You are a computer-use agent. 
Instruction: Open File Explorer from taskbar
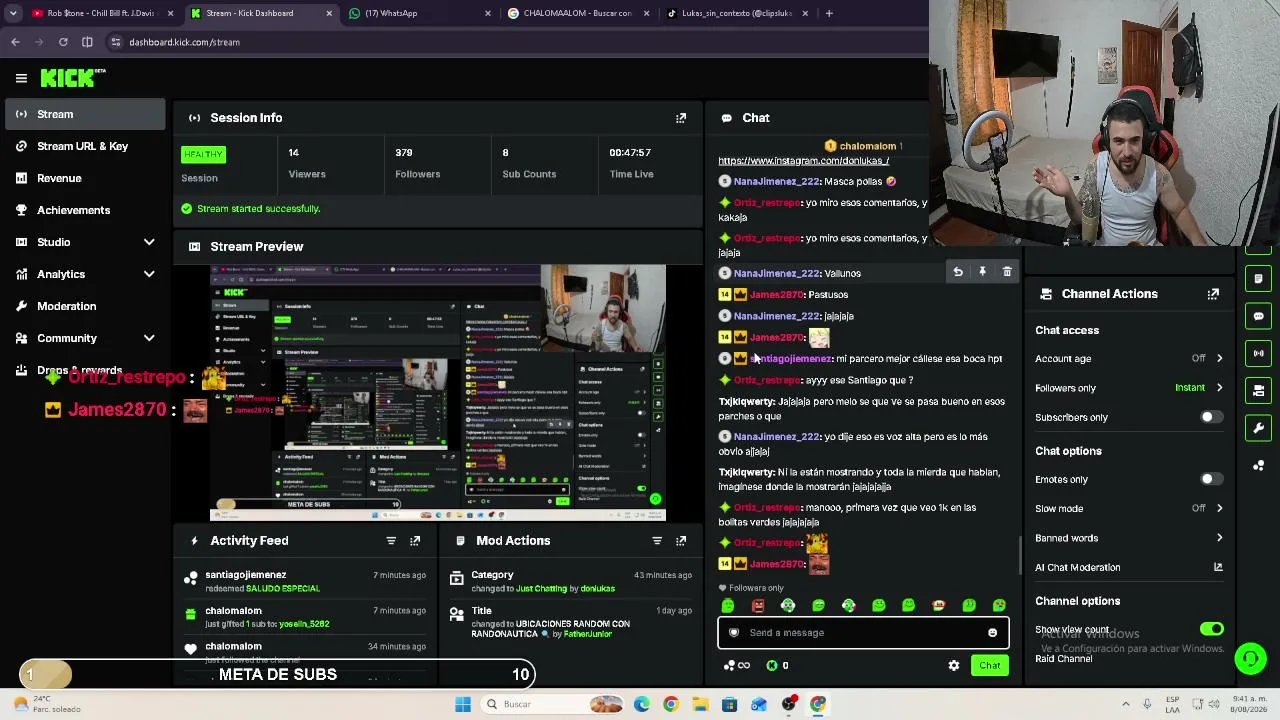[700, 704]
